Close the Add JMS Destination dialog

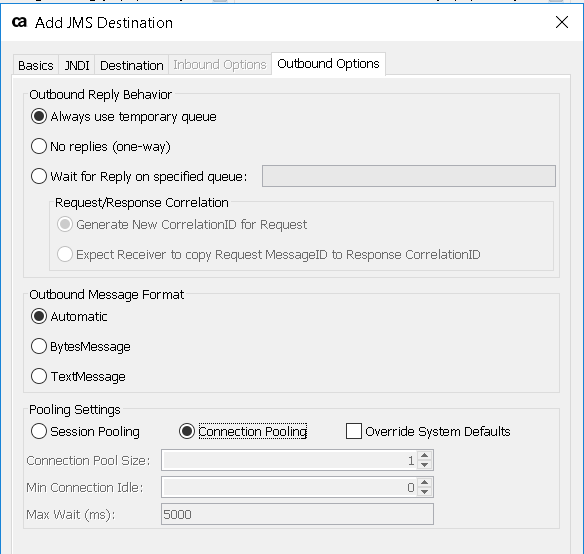click(x=562, y=22)
